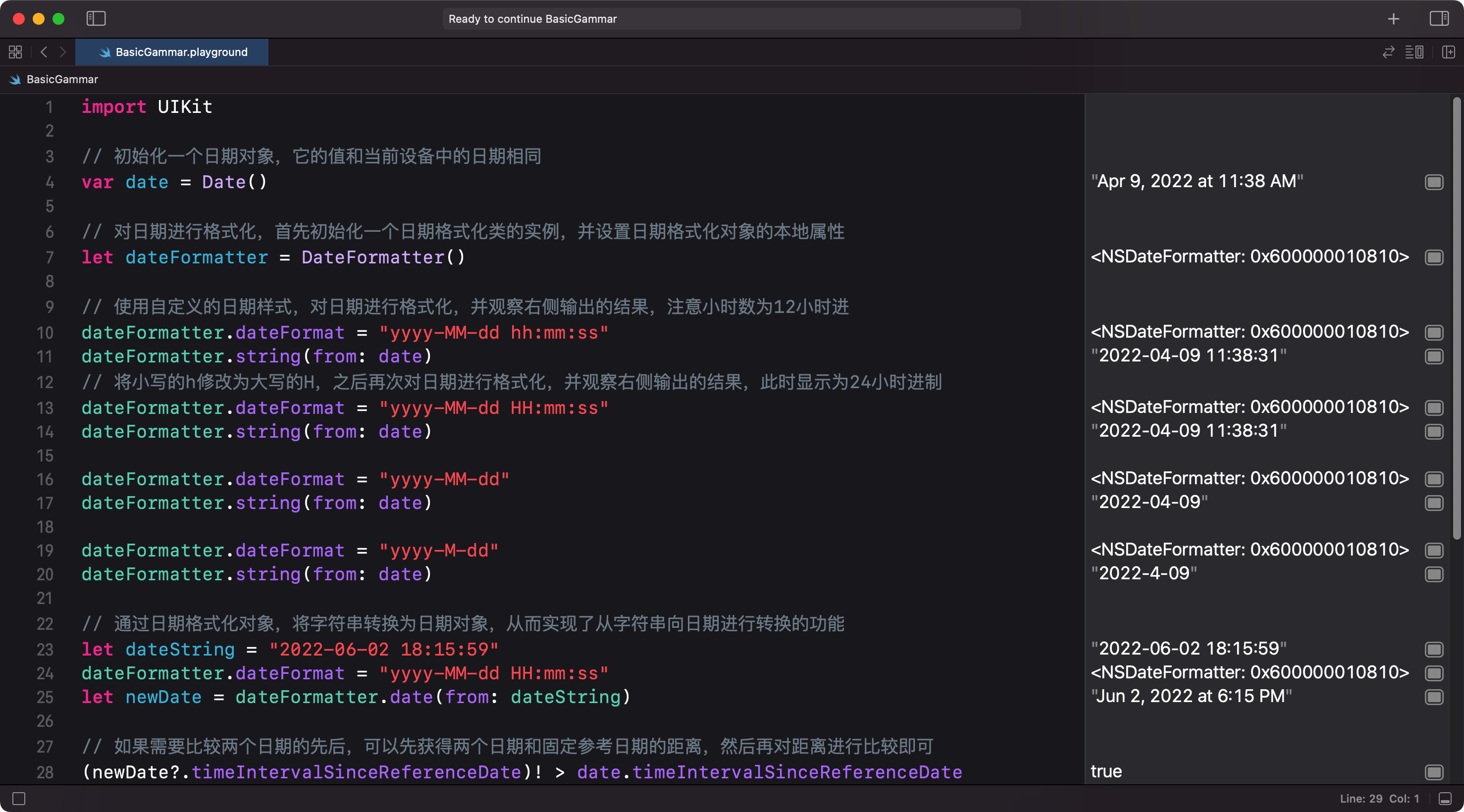Click the BasicGammar breadcrumb path item
1464x812 pixels.
tap(54, 80)
